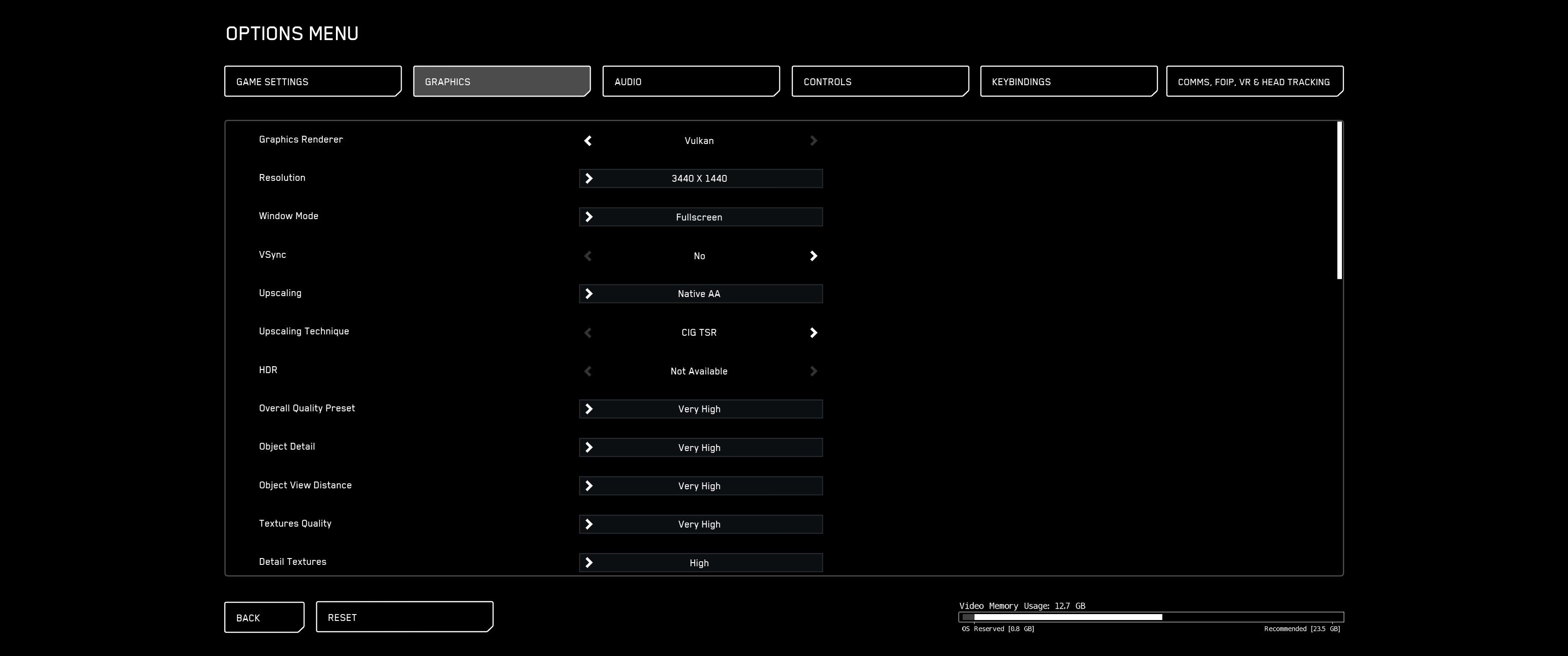Click right arrow of HDR setting

tap(813, 371)
